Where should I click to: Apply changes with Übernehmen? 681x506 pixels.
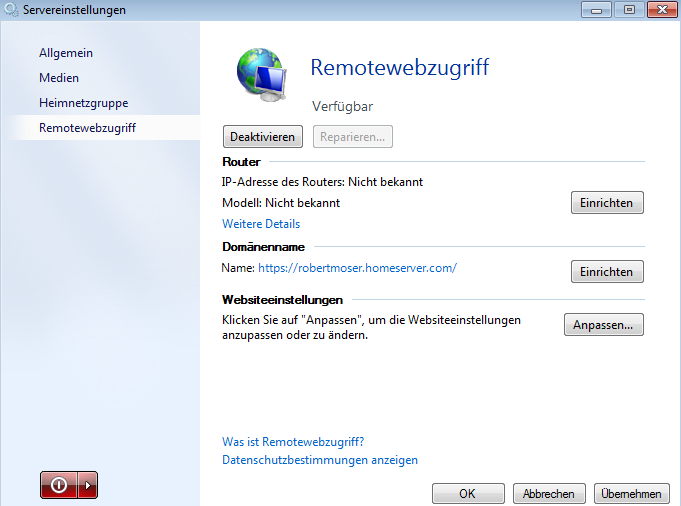click(631, 493)
